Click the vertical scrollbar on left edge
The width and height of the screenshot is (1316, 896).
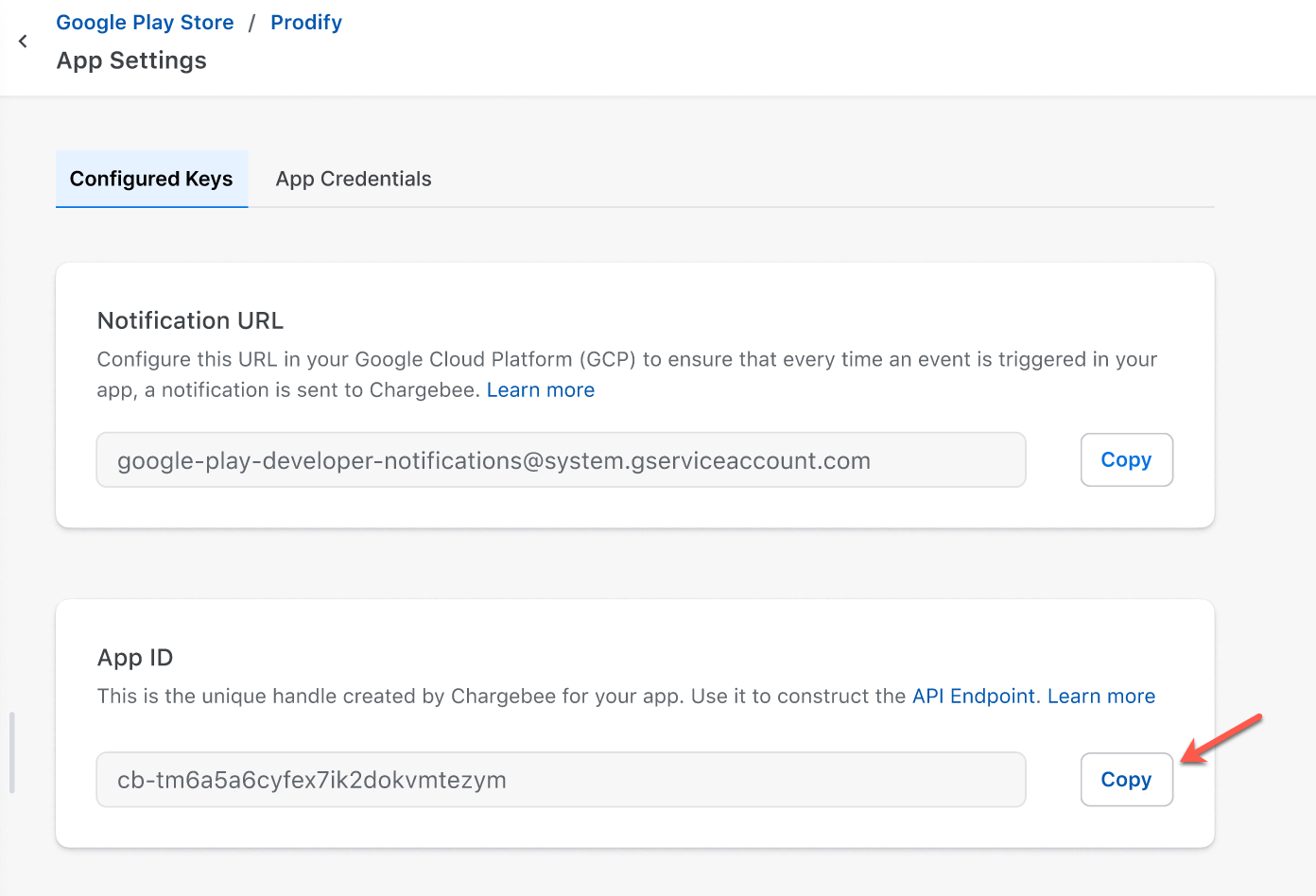point(11,752)
